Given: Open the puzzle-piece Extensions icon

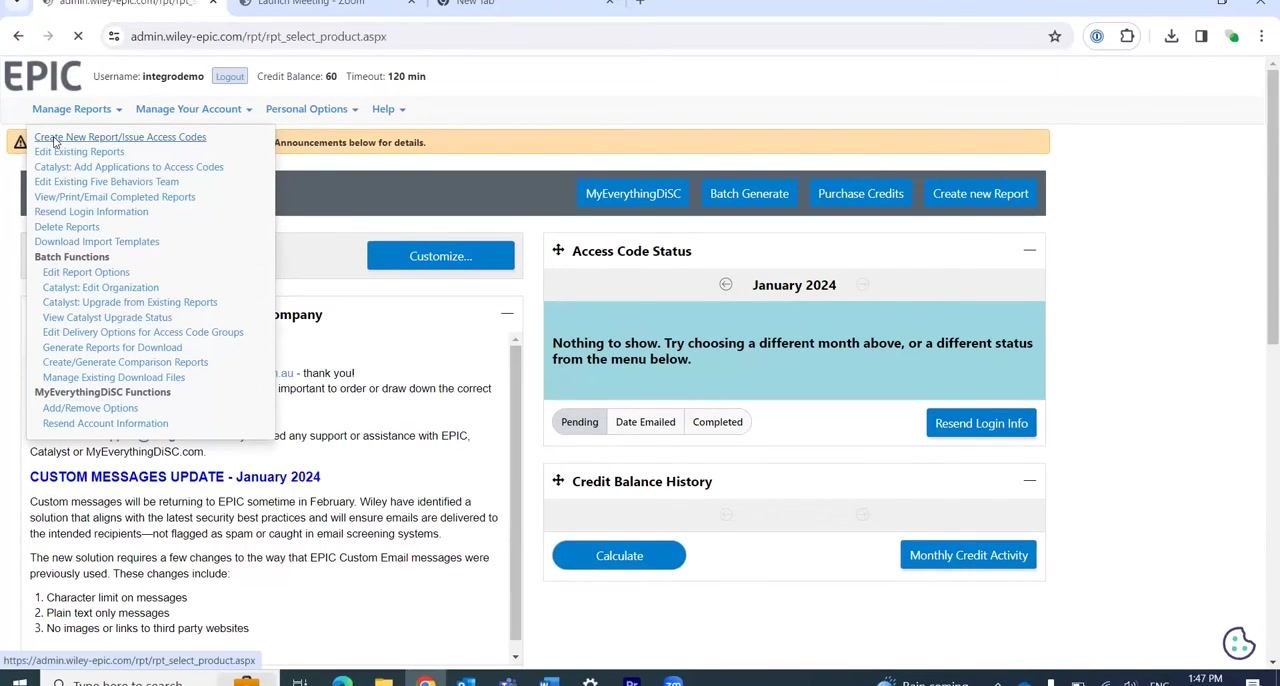Looking at the screenshot, I should 1127,36.
